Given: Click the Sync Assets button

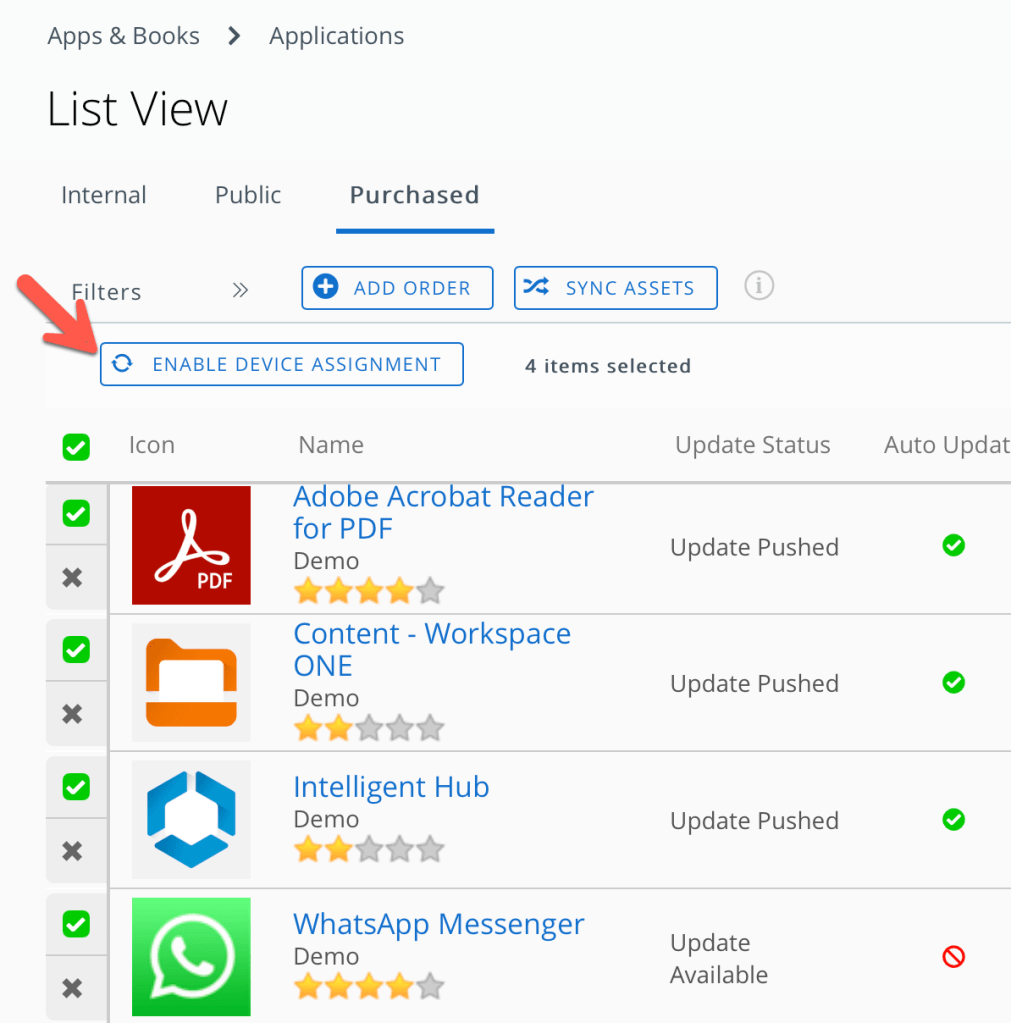Looking at the screenshot, I should click(615, 288).
